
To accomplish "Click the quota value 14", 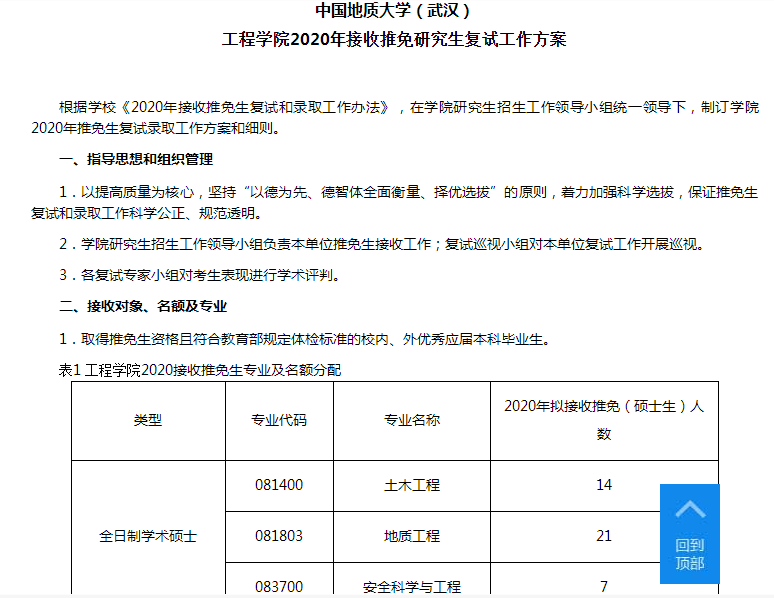I will (x=604, y=485).
